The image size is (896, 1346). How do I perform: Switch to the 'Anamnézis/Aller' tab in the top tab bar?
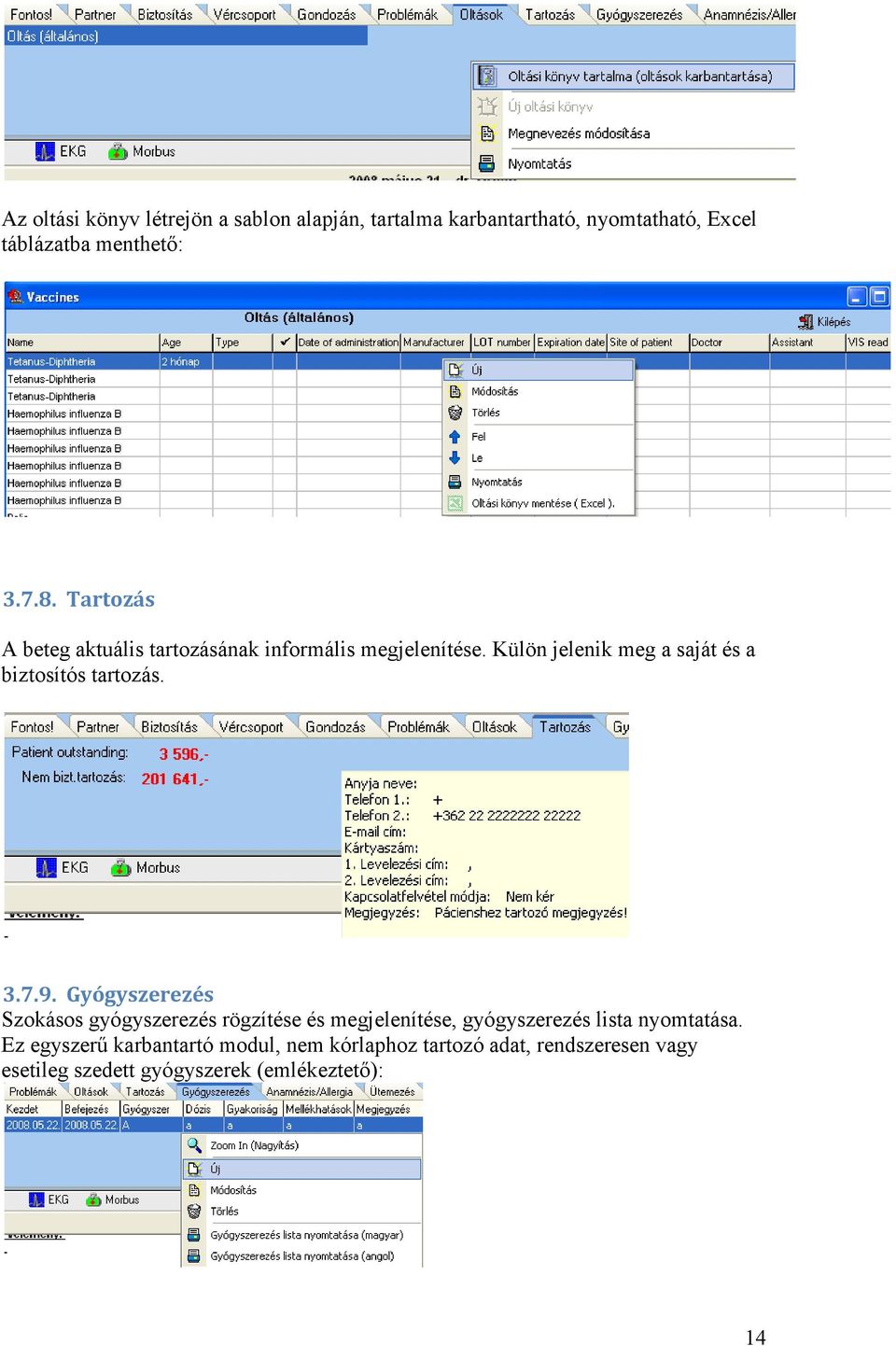point(749,14)
